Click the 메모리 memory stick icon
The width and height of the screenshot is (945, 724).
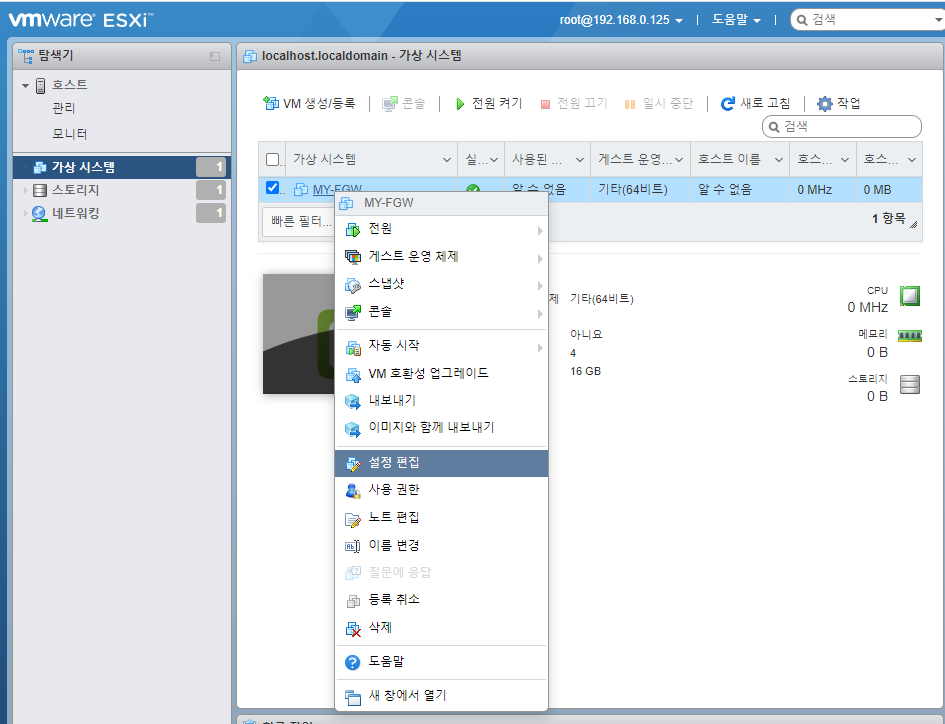pos(909,336)
